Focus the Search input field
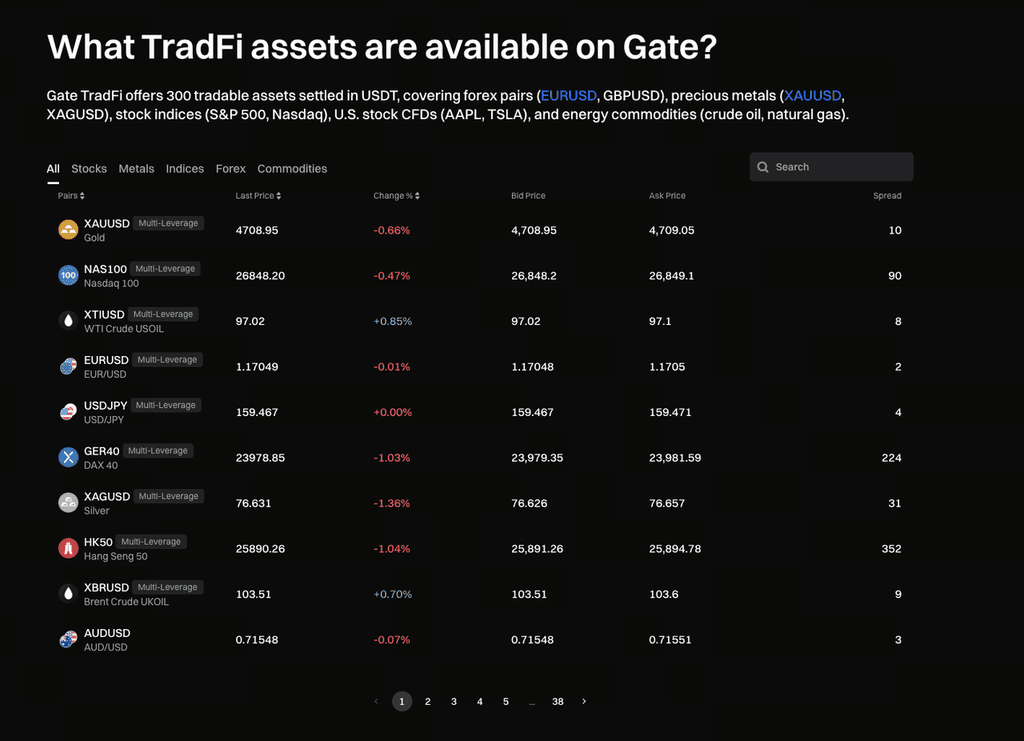Image resolution: width=1024 pixels, height=741 pixels. (x=831, y=167)
